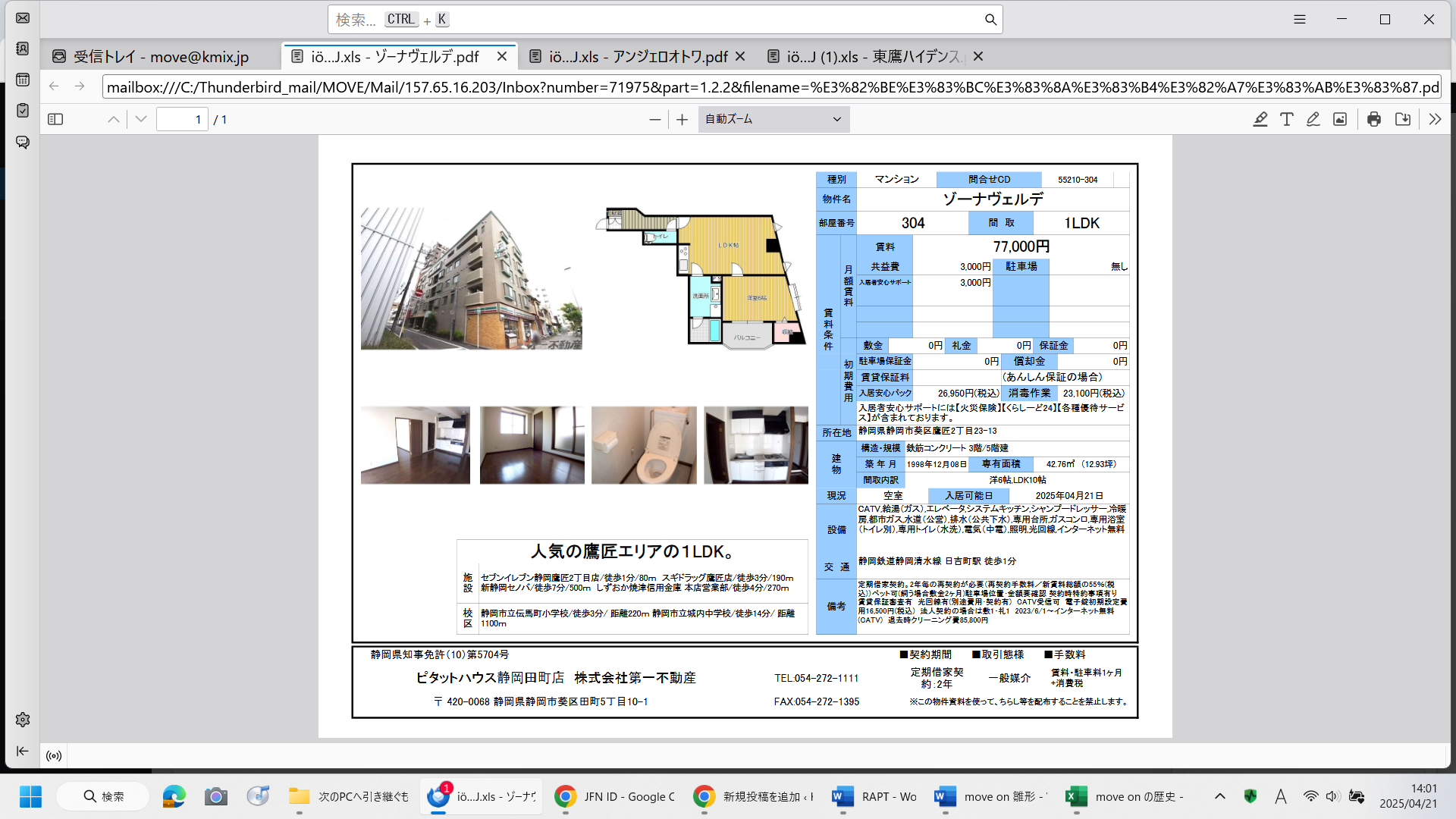This screenshot has height=819, width=1456.
Task: Go to previous PDF page
Action: click(114, 119)
